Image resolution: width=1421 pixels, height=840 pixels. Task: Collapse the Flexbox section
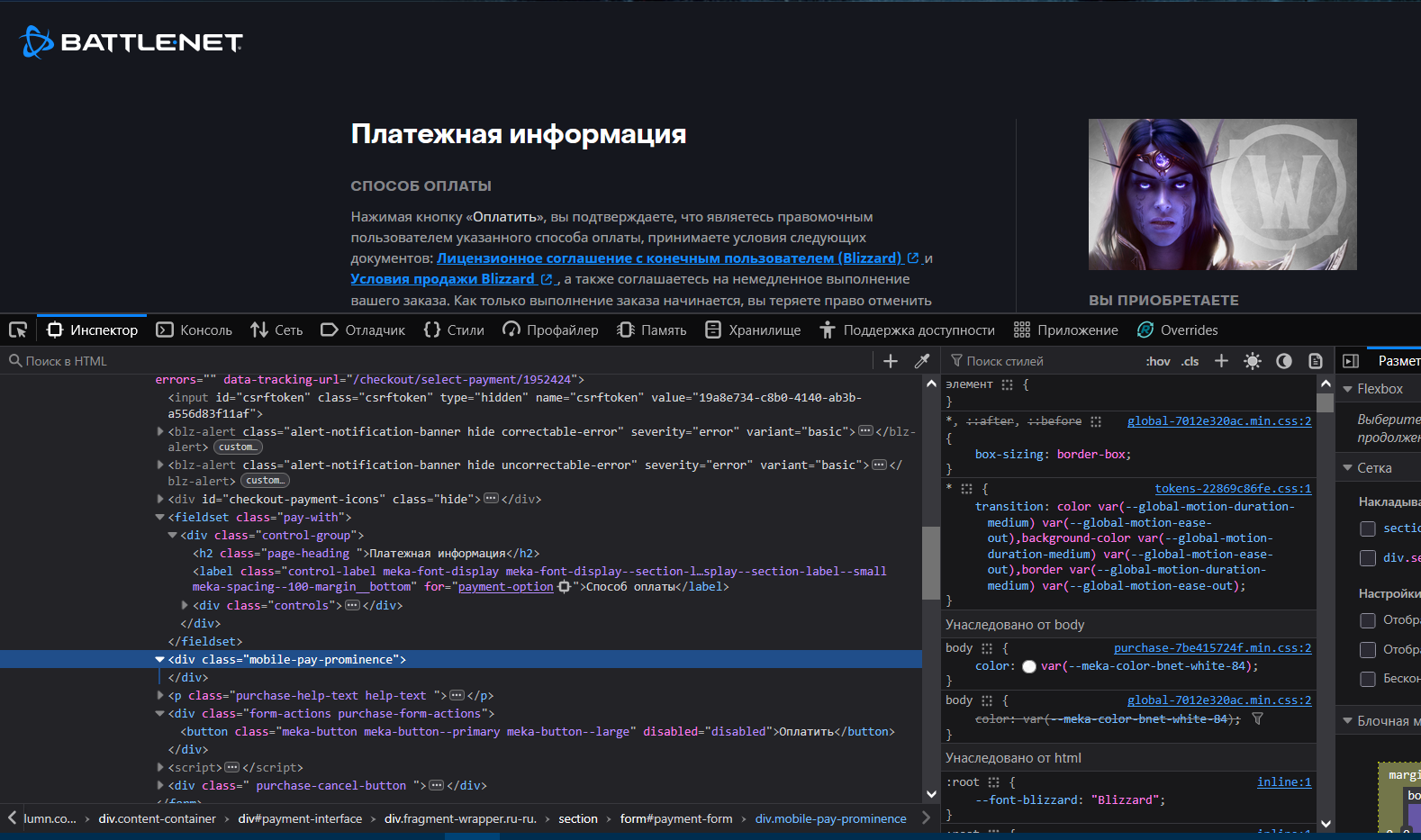1348,389
